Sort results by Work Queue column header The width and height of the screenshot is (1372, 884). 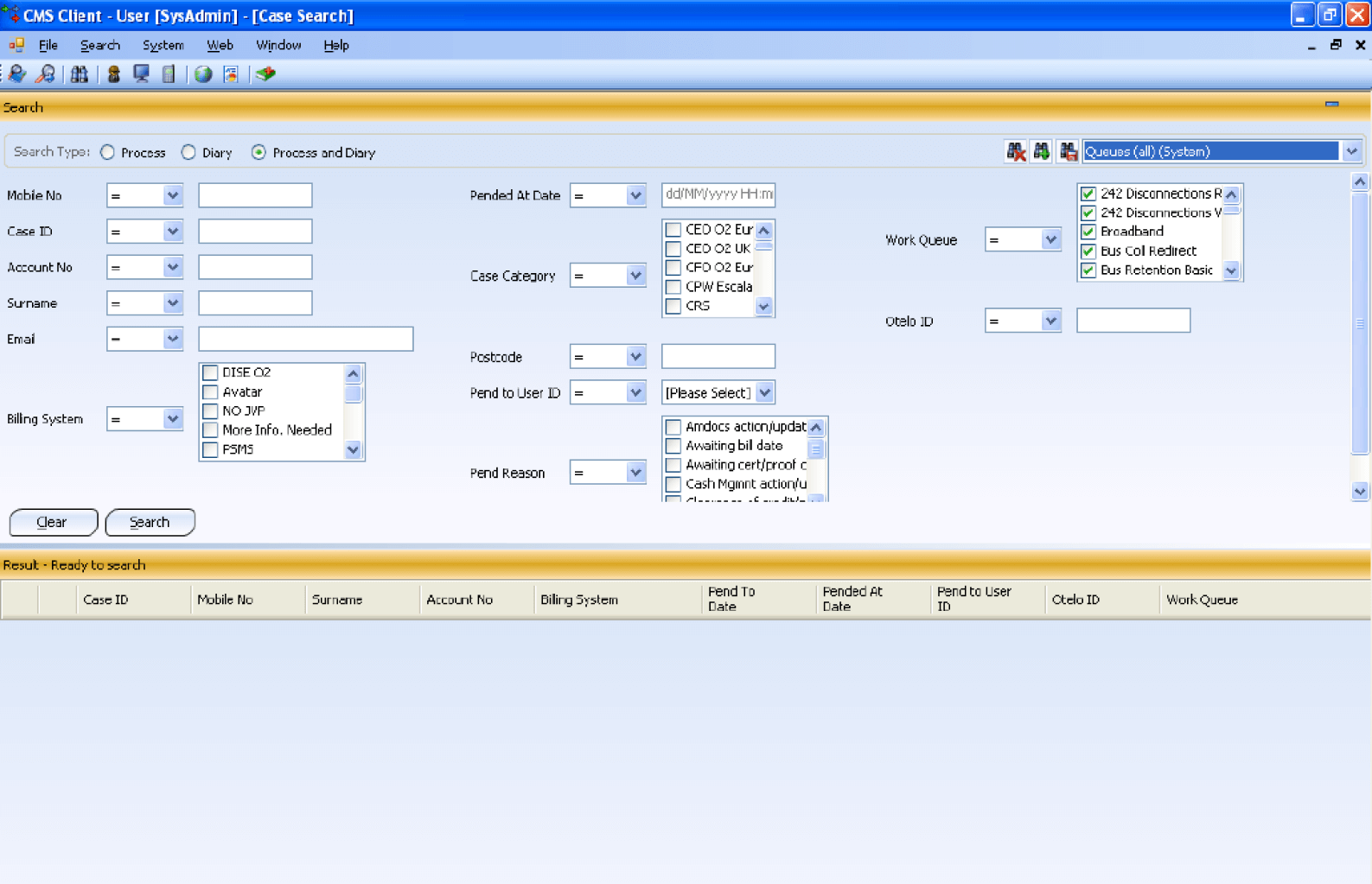1265,599
